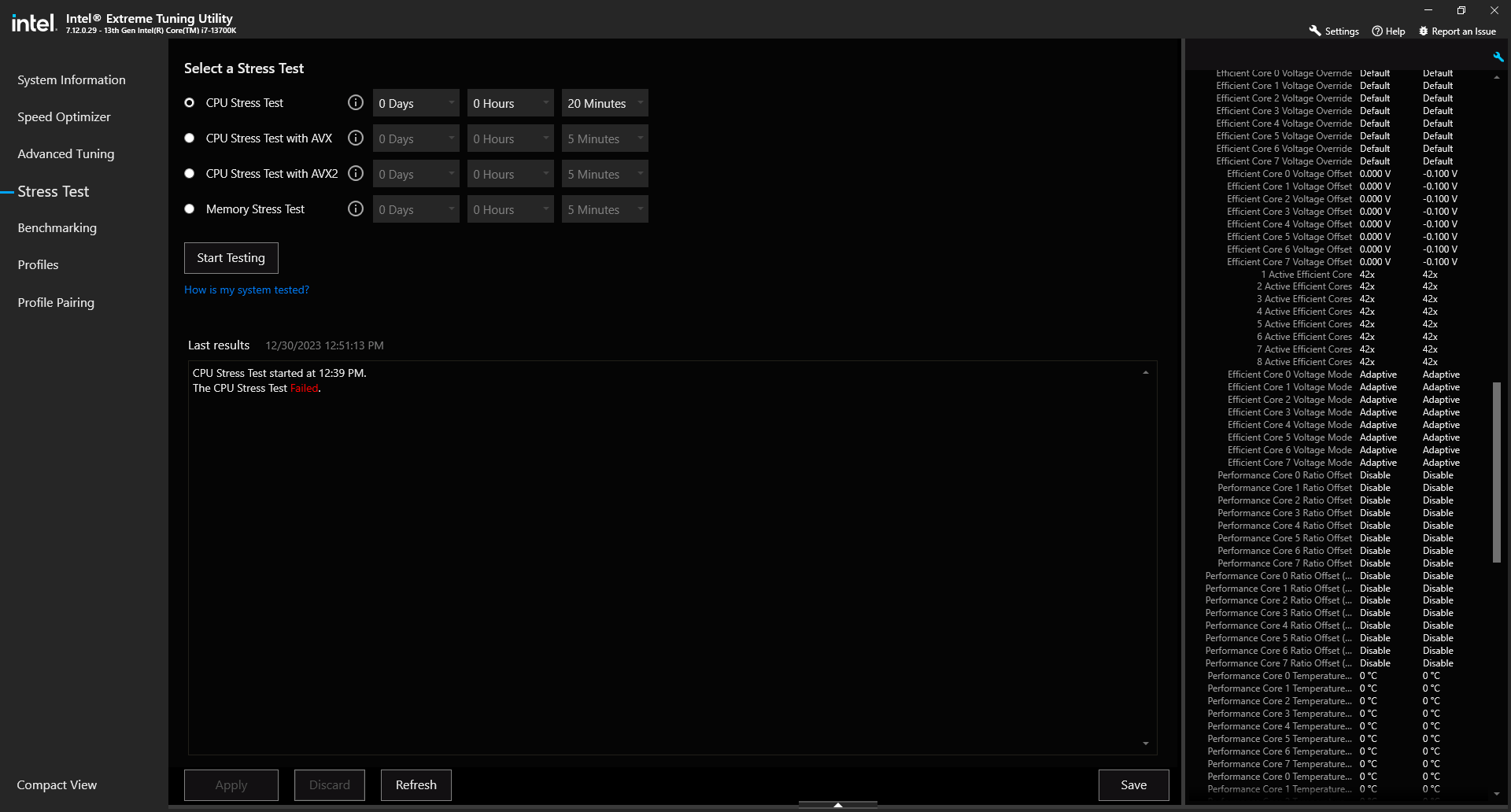View info icon for CPU Stress Test with AVX2
This screenshot has height=812, width=1511.
356,174
